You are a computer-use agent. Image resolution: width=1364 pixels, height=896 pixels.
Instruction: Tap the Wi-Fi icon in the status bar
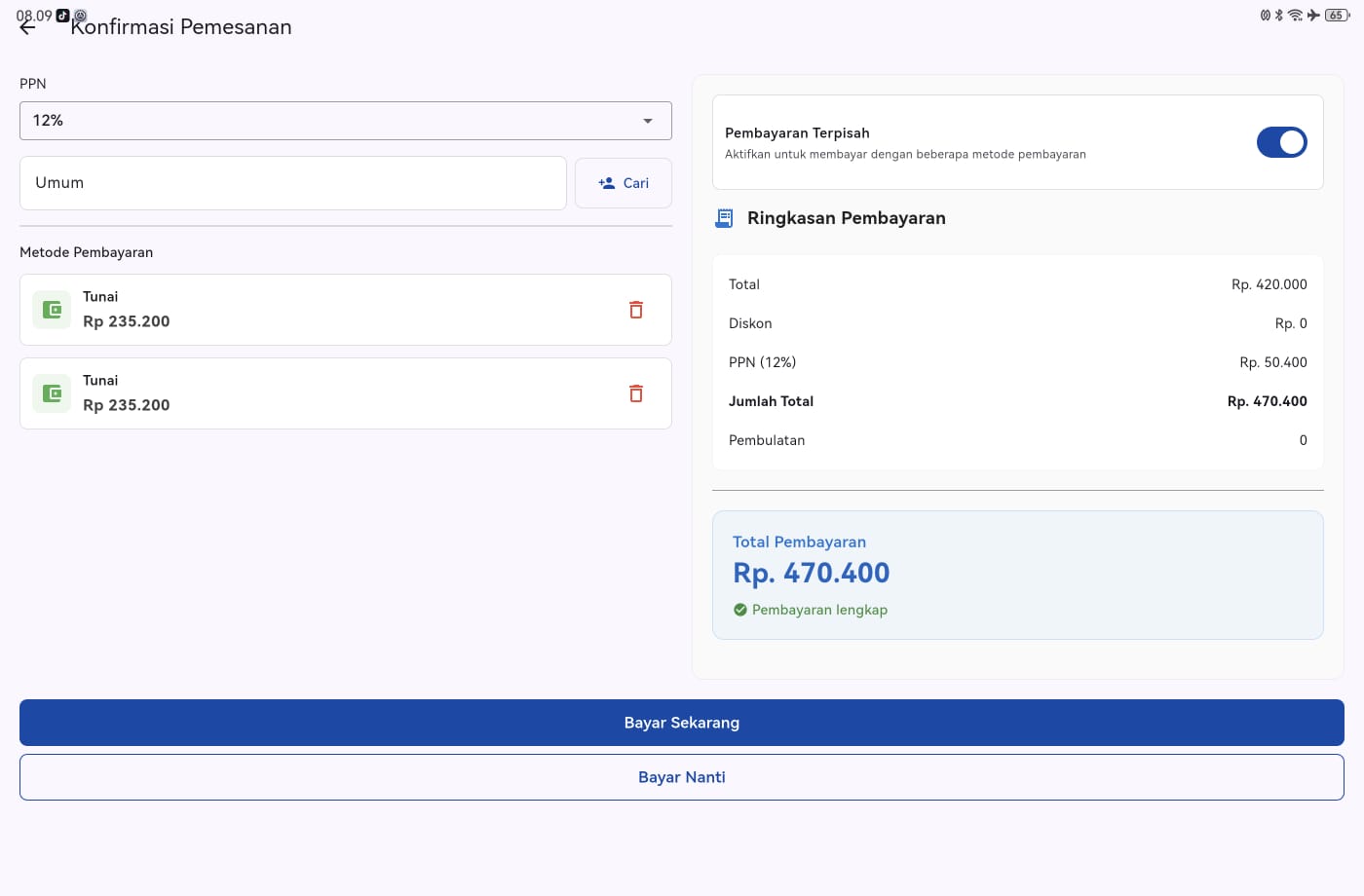tap(1294, 16)
